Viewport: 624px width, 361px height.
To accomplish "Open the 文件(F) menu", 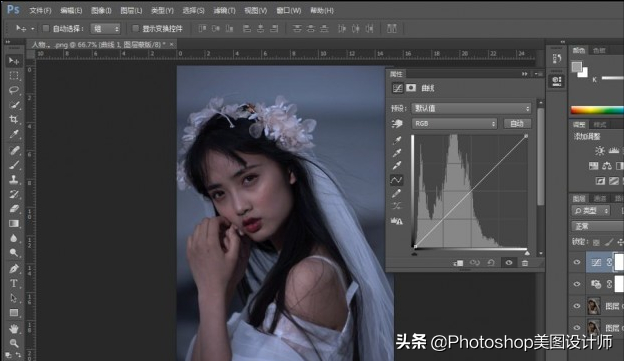I will 40,11.
